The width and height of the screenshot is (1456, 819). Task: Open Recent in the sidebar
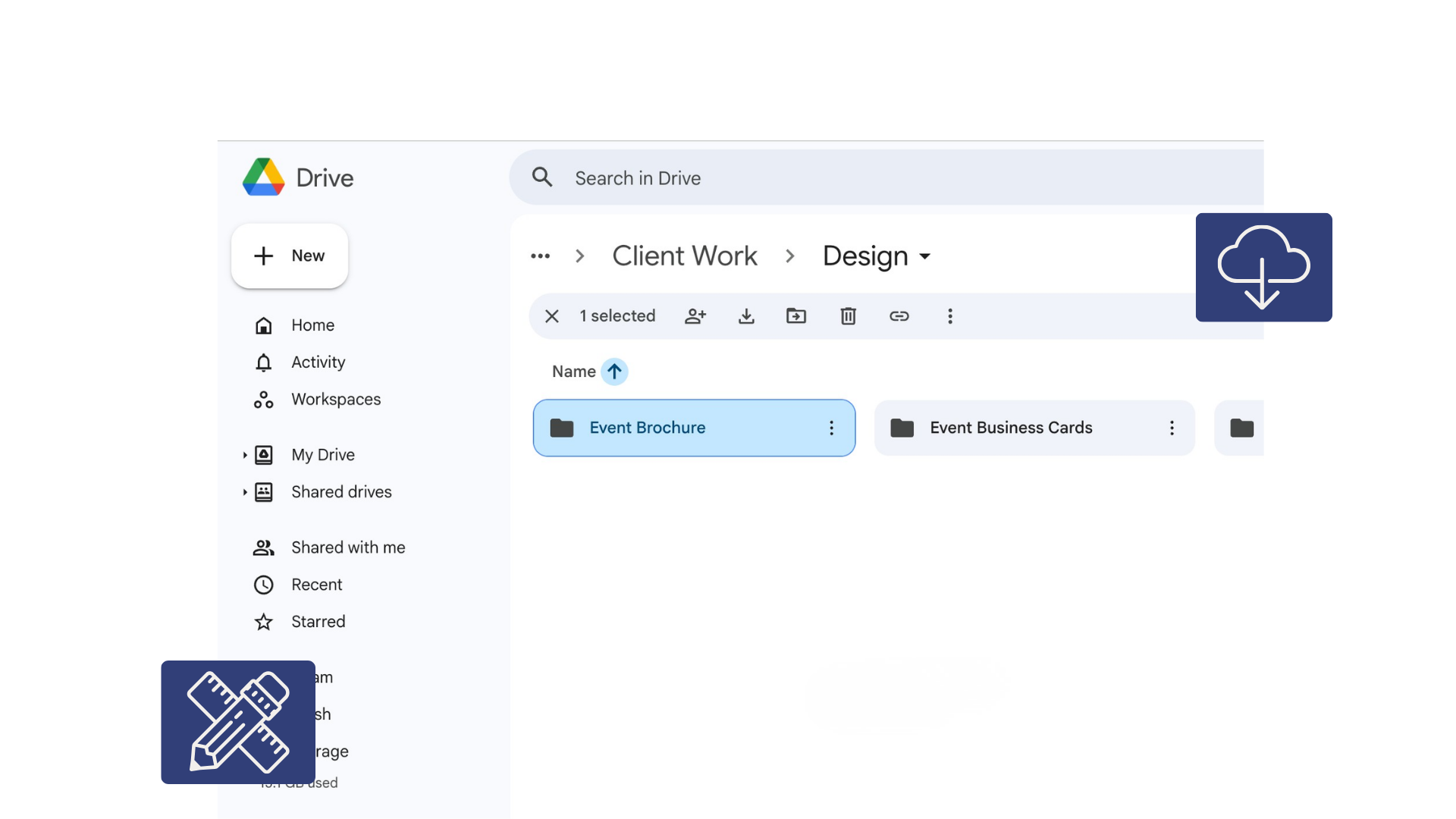pyautogui.click(x=316, y=585)
